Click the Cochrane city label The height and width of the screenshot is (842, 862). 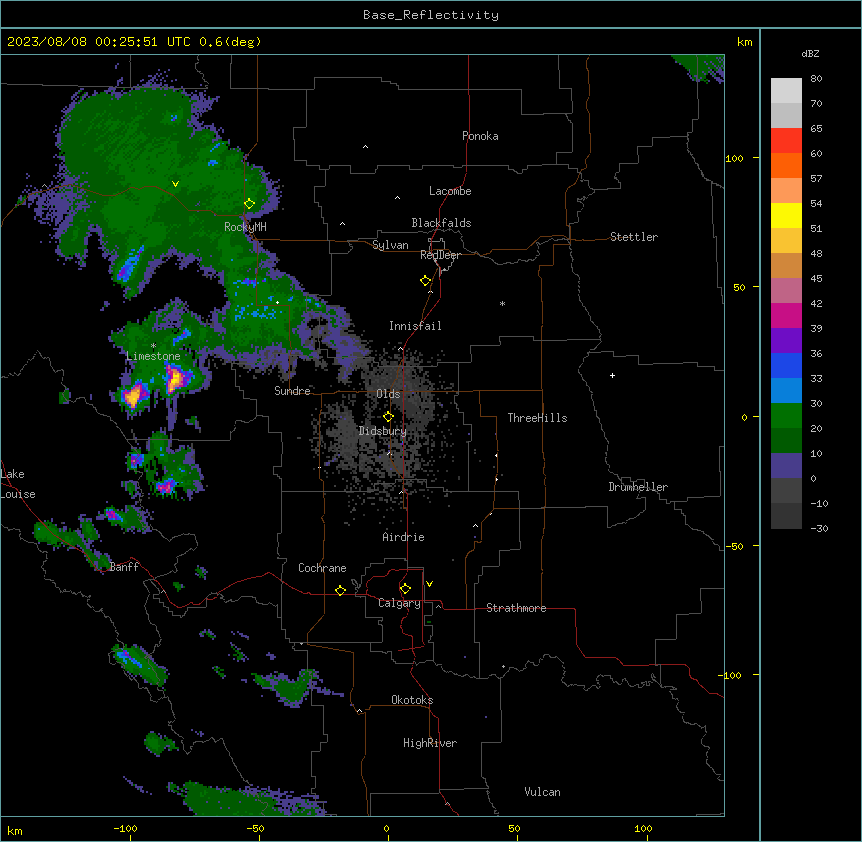pyautogui.click(x=322, y=568)
